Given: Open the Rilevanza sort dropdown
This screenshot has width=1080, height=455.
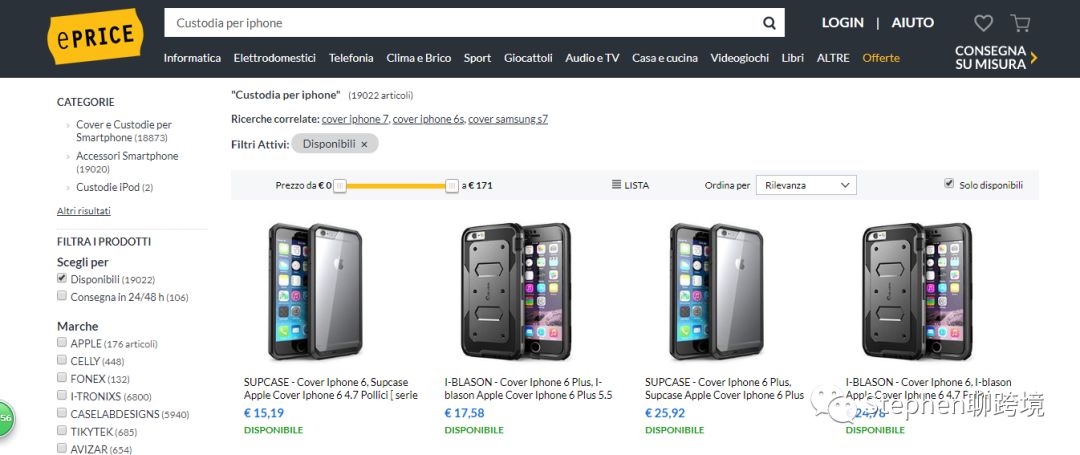Looking at the screenshot, I should 806,185.
